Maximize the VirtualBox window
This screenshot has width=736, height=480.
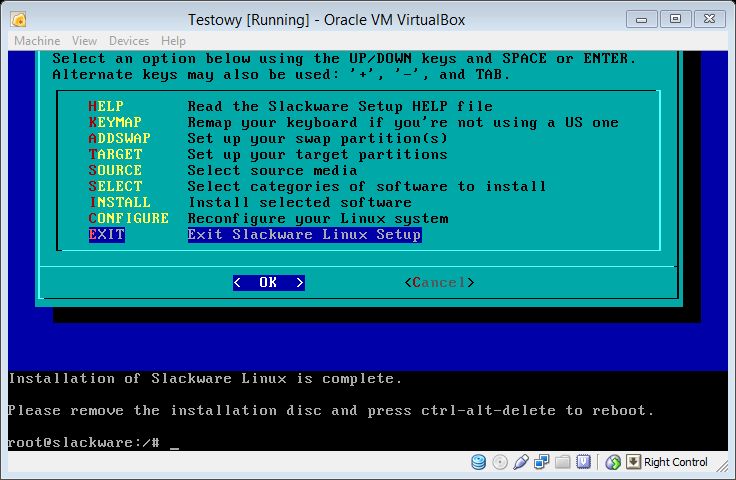pyautogui.click(x=675, y=19)
